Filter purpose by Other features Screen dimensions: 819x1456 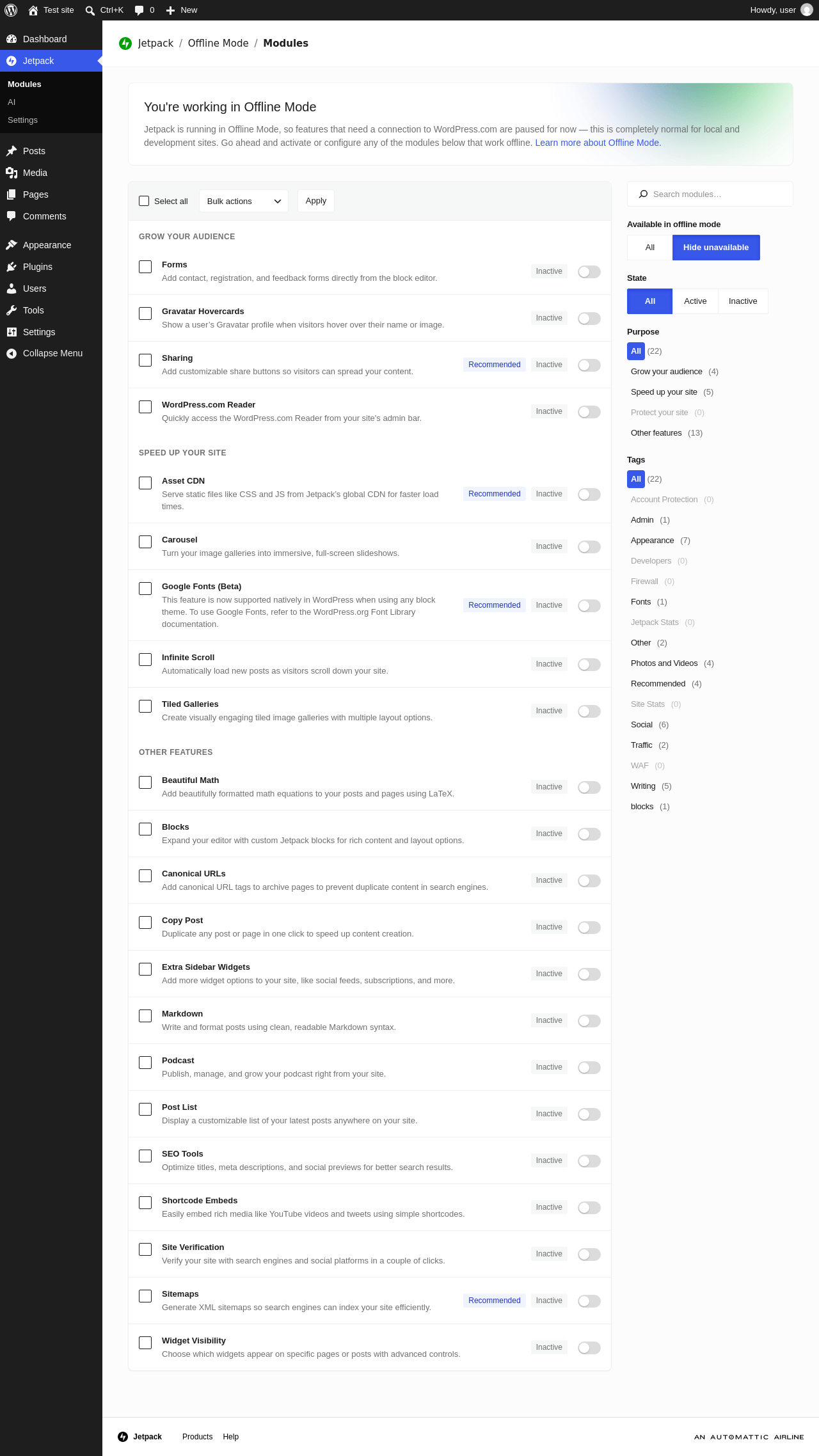click(656, 433)
